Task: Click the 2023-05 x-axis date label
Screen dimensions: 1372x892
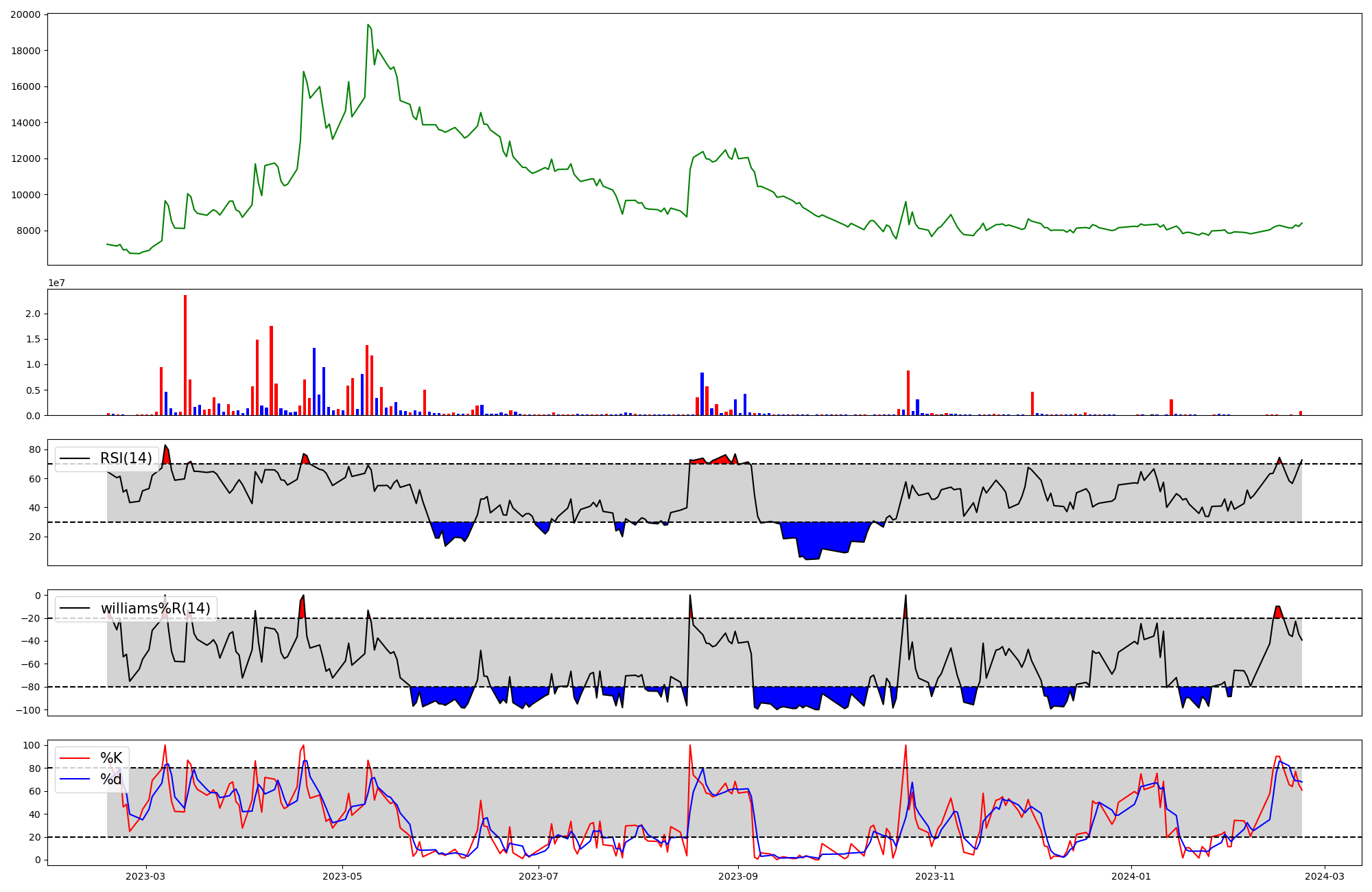Action: (x=342, y=876)
